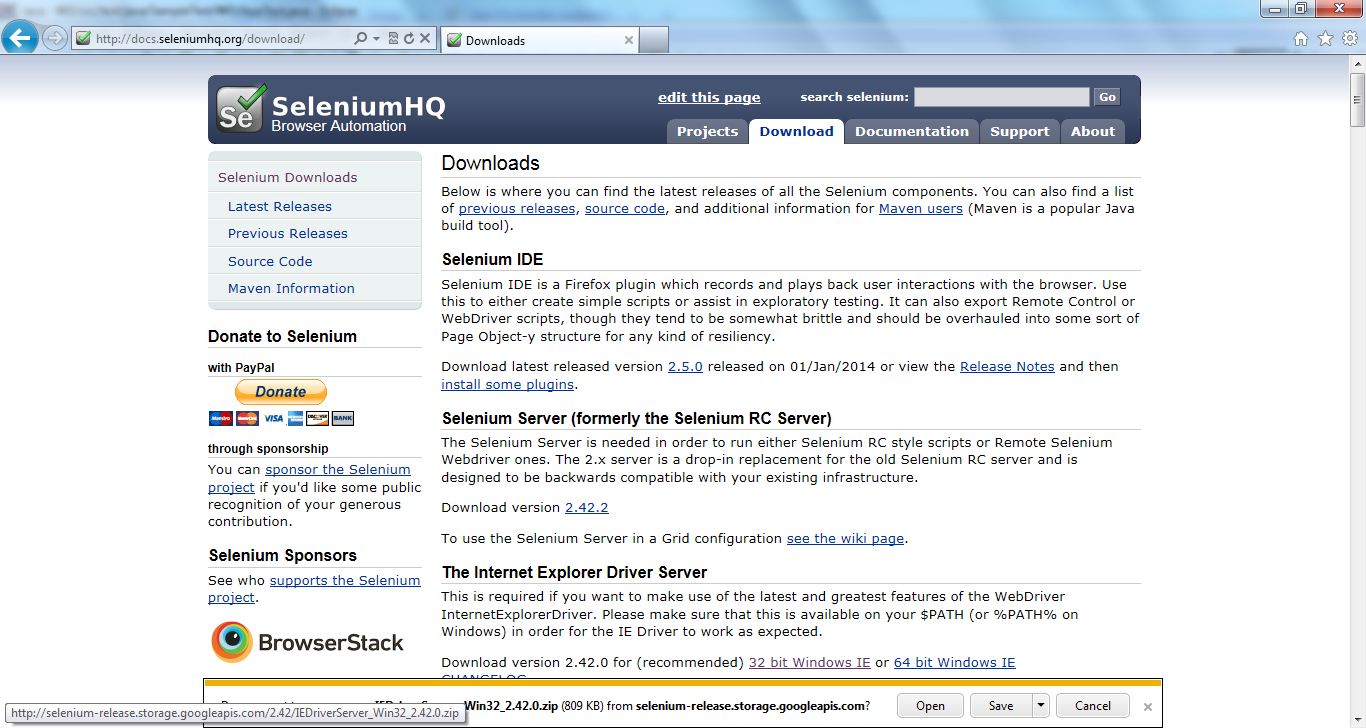This screenshot has width=1366, height=728.
Task: Toggle the Compatibility View icon in the address bar
Action: coord(393,39)
